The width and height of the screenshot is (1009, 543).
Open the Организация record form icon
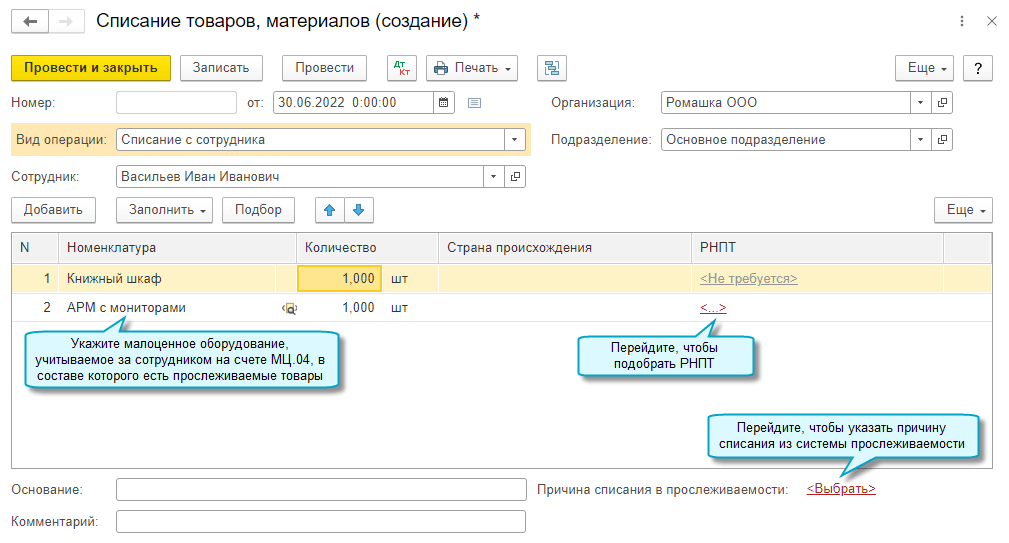[943, 102]
